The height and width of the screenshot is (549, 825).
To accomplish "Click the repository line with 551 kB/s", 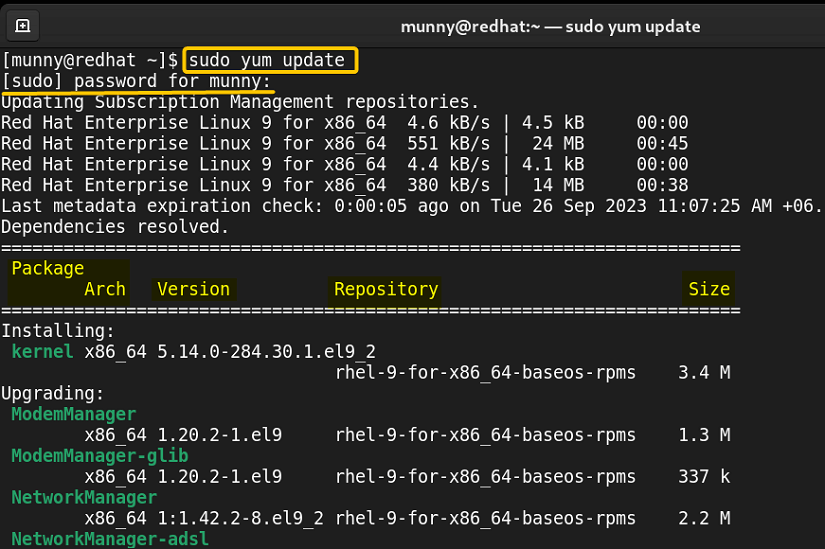I will 345,143.
